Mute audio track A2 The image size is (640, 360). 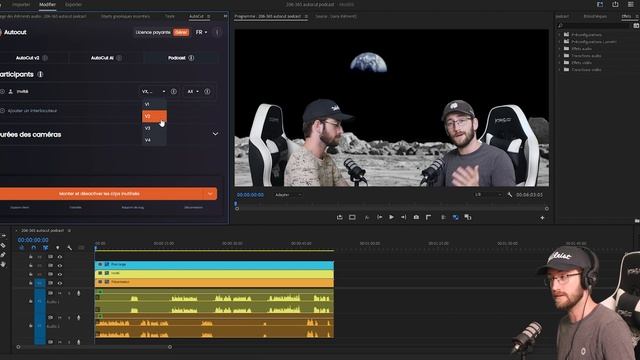click(x=60, y=317)
